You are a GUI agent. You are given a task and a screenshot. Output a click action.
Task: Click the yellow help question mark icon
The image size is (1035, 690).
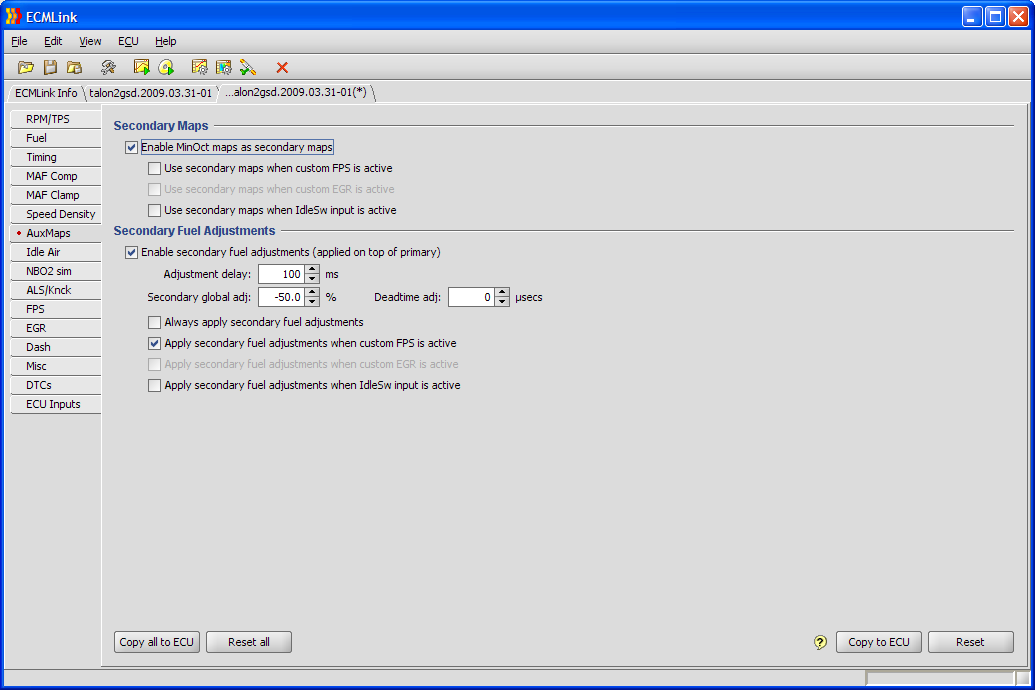point(821,642)
